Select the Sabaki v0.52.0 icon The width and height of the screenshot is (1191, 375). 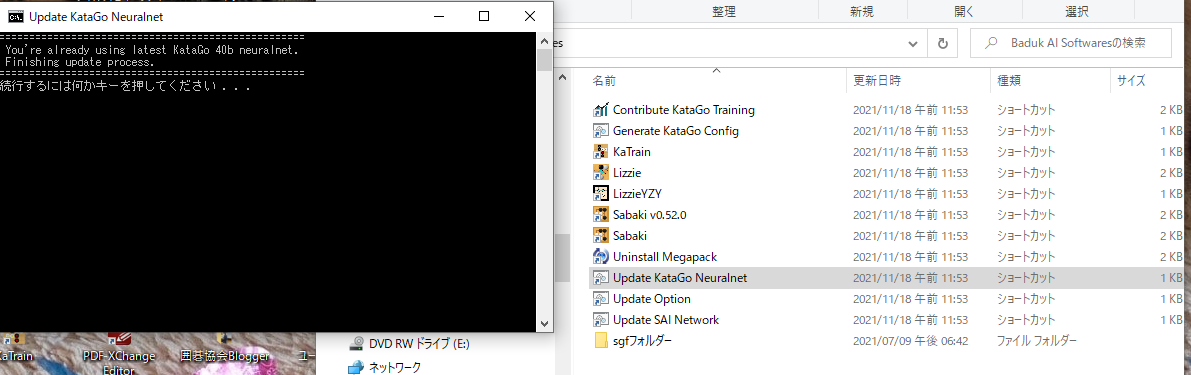601,215
